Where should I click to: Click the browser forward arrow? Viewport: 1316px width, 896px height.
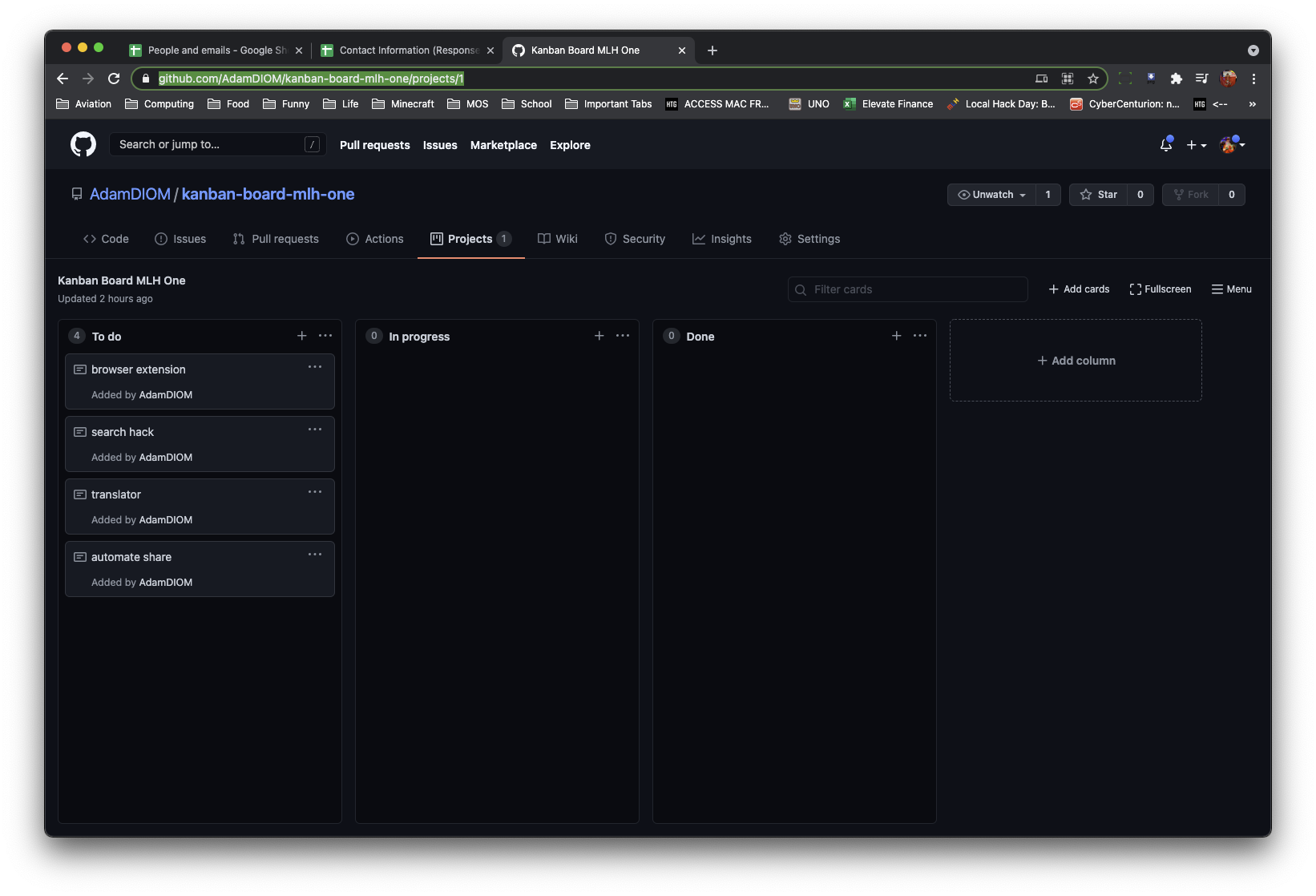coord(88,79)
